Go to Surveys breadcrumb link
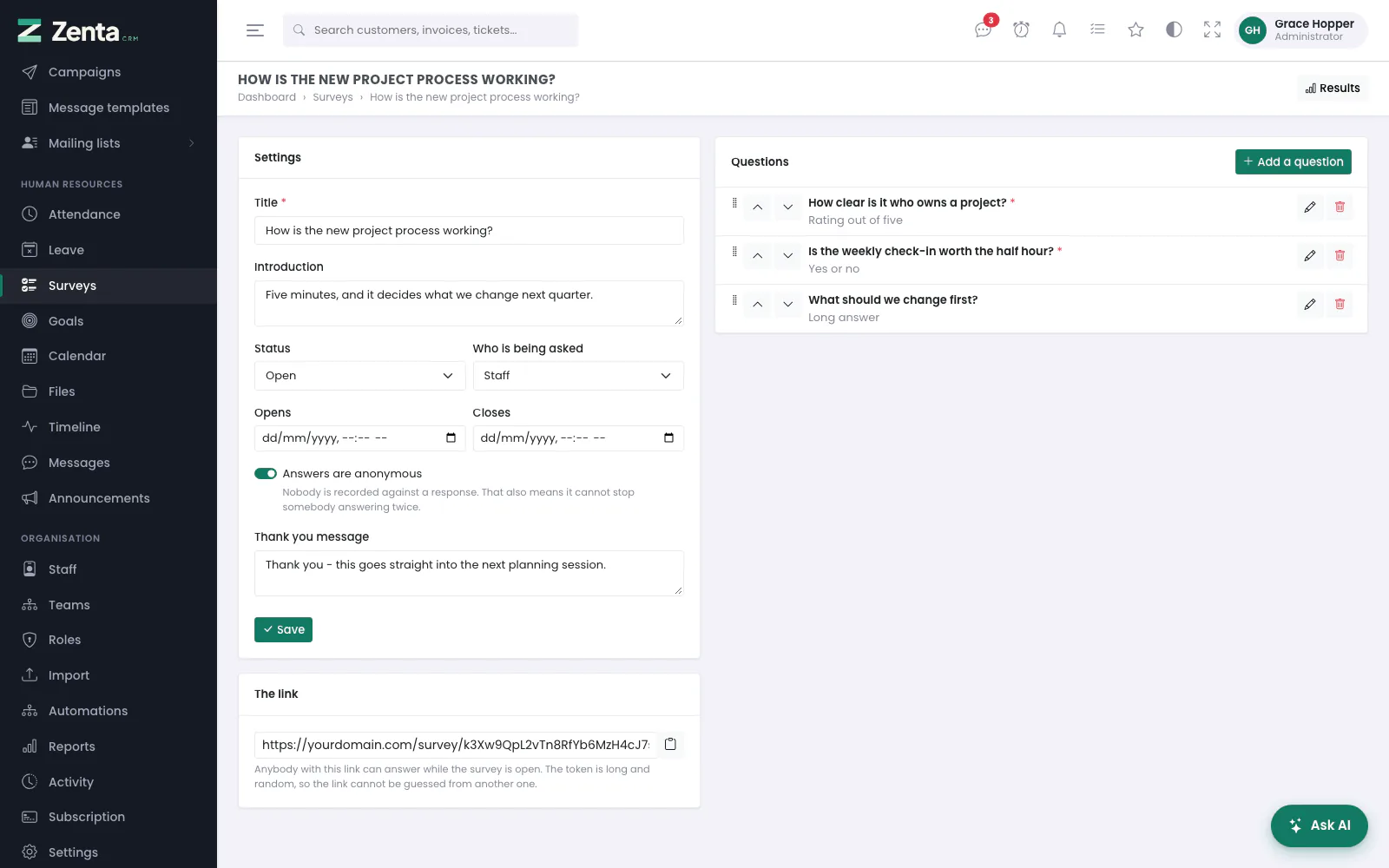1389x868 pixels. pyautogui.click(x=332, y=97)
